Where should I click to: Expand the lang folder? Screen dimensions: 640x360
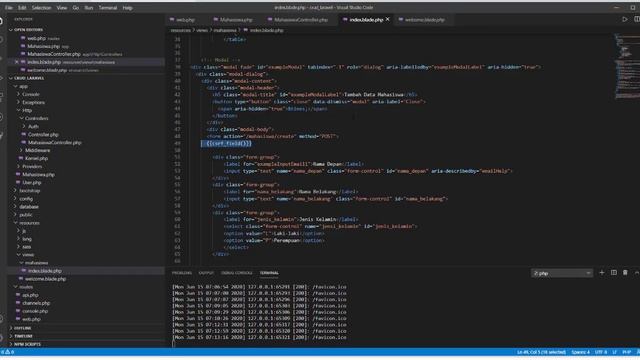(x=27, y=239)
